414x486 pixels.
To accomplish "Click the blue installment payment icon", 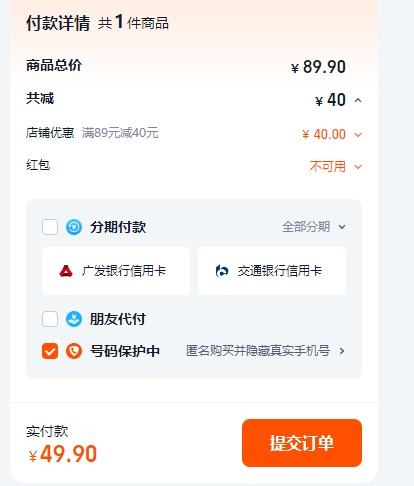I will point(74,227).
